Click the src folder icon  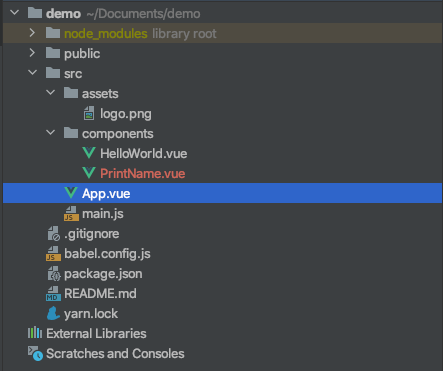coord(53,72)
